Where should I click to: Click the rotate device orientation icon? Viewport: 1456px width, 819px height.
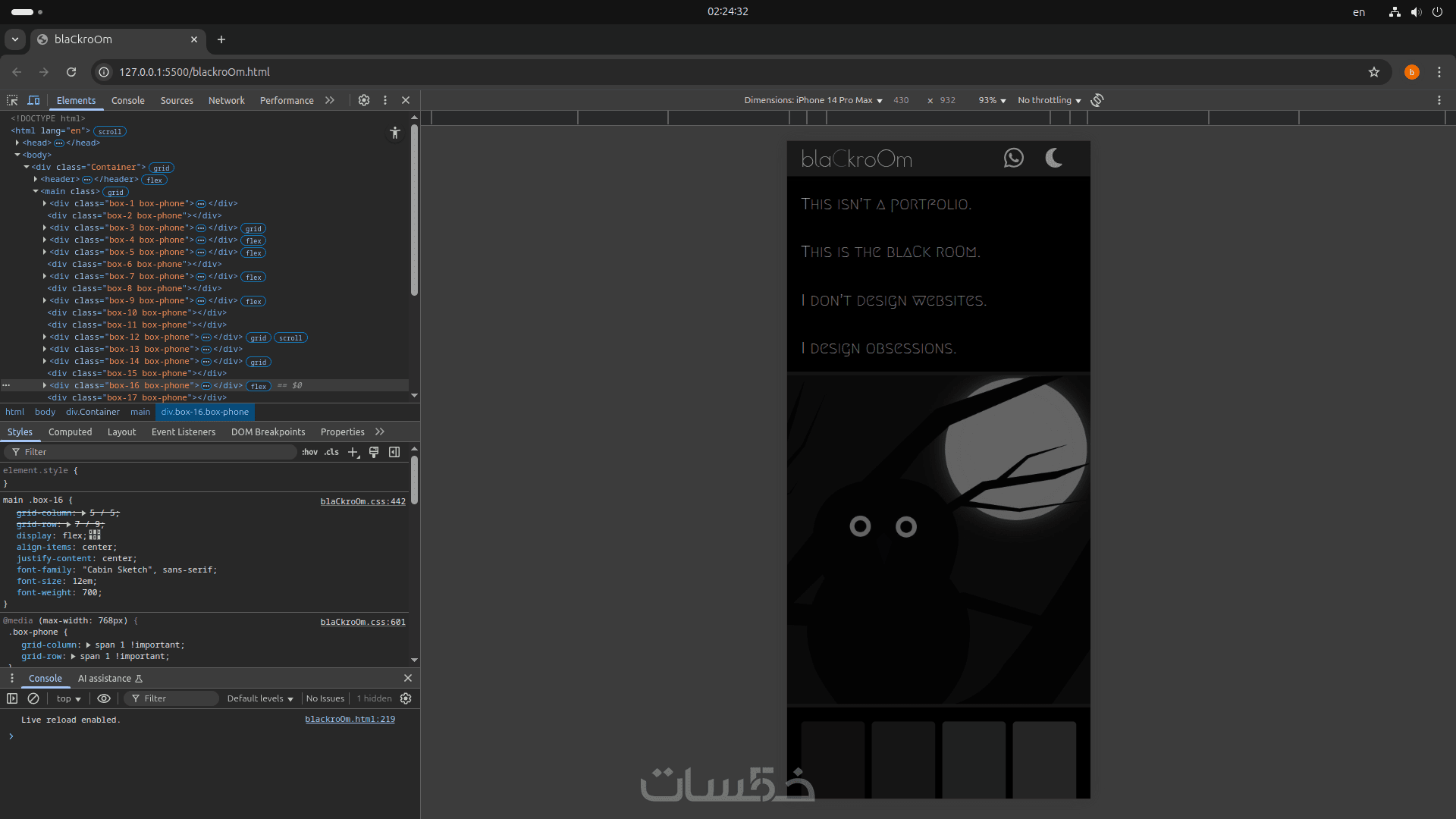tap(1097, 100)
